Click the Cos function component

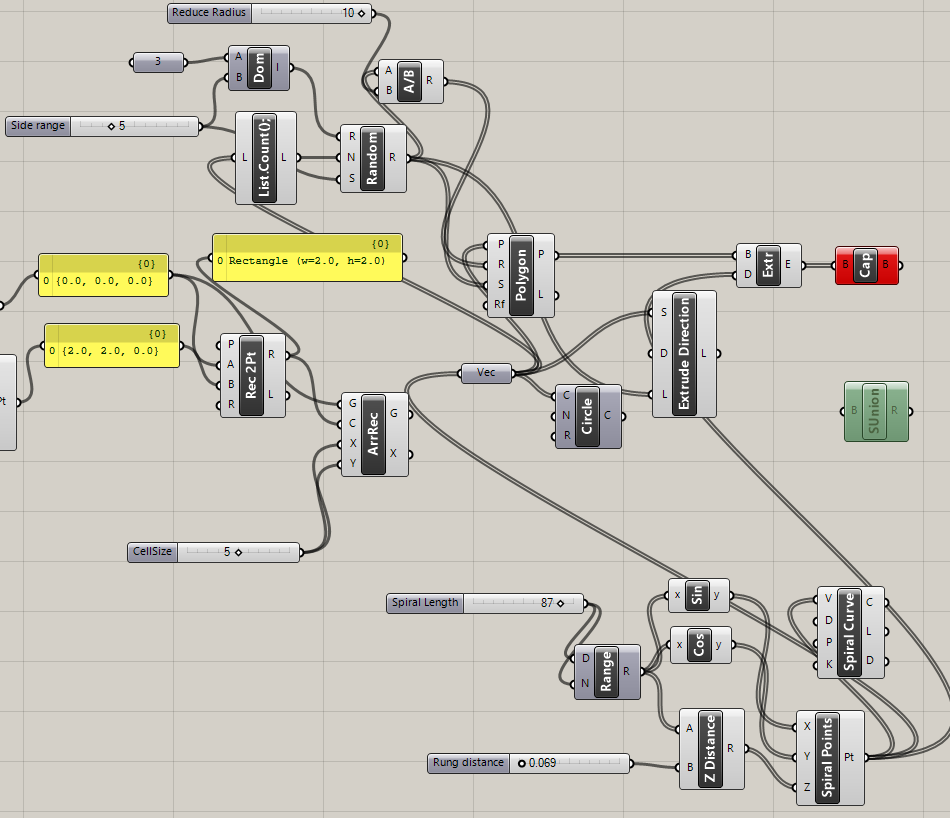click(x=697, y=646)
